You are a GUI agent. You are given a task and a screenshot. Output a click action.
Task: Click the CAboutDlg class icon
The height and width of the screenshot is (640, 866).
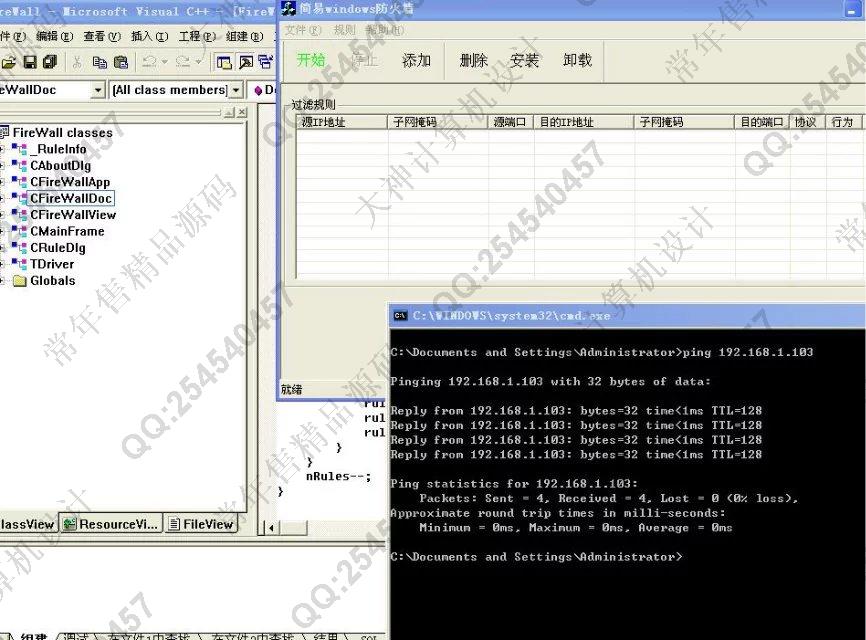coord(19,165)
